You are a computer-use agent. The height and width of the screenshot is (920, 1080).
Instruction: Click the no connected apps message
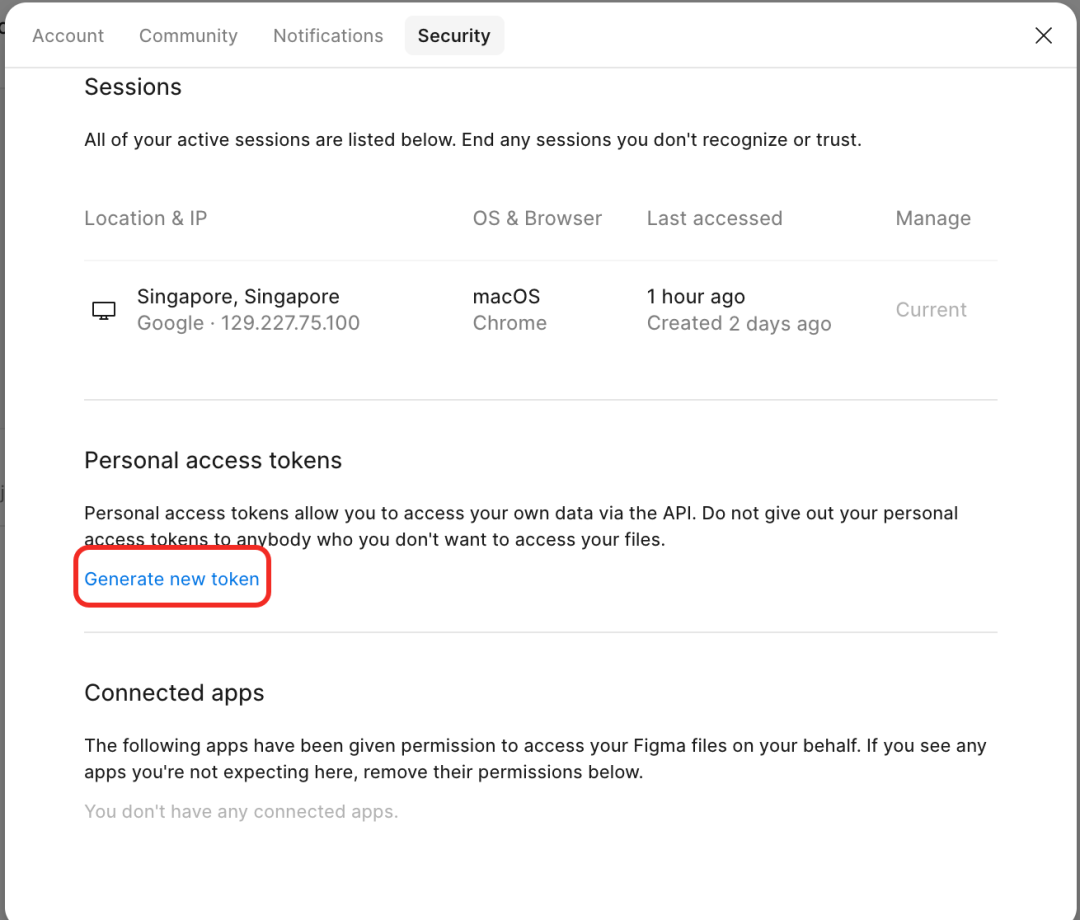point(241,812)
